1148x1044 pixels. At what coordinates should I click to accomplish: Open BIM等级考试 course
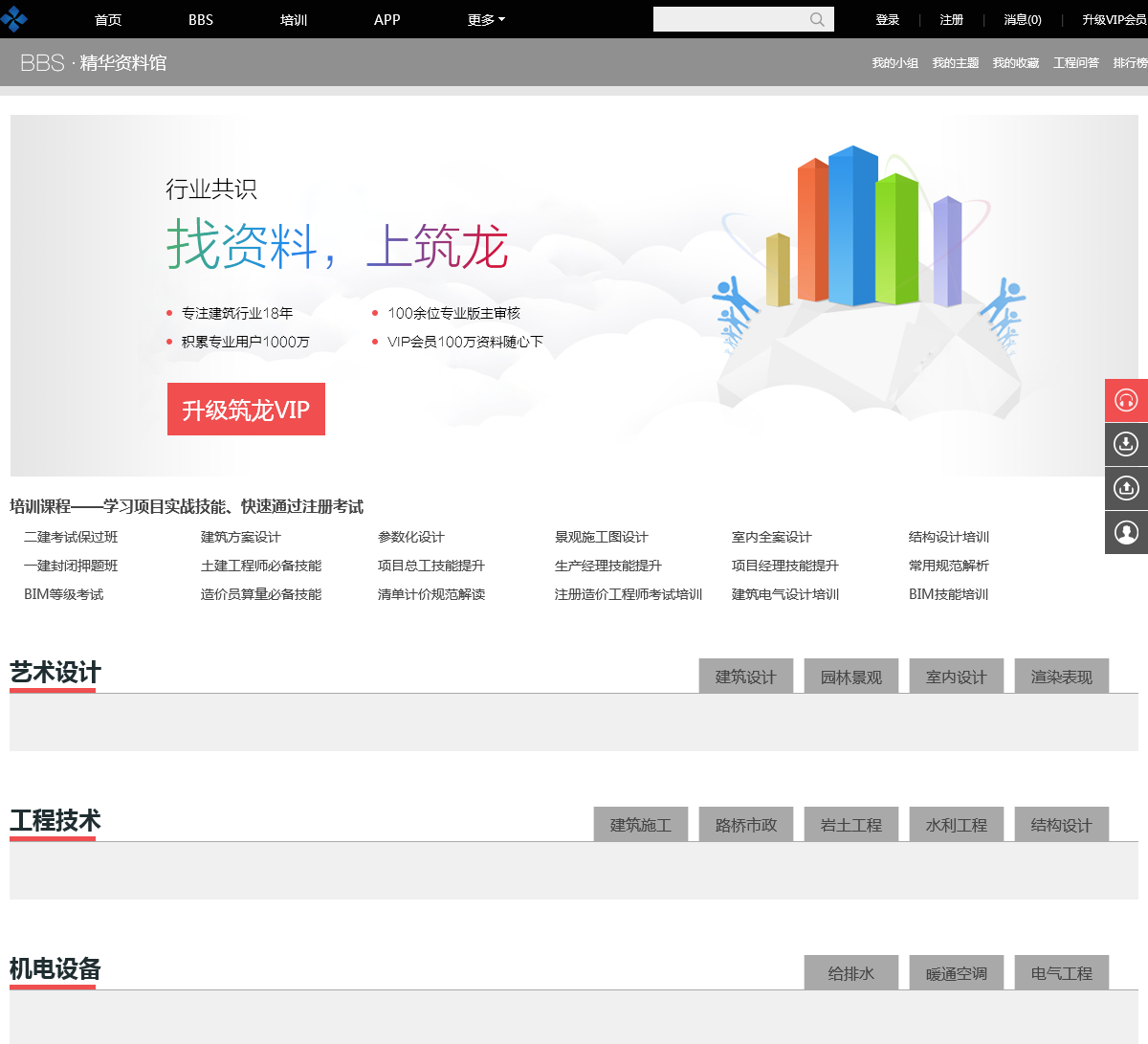pos(63,595)
